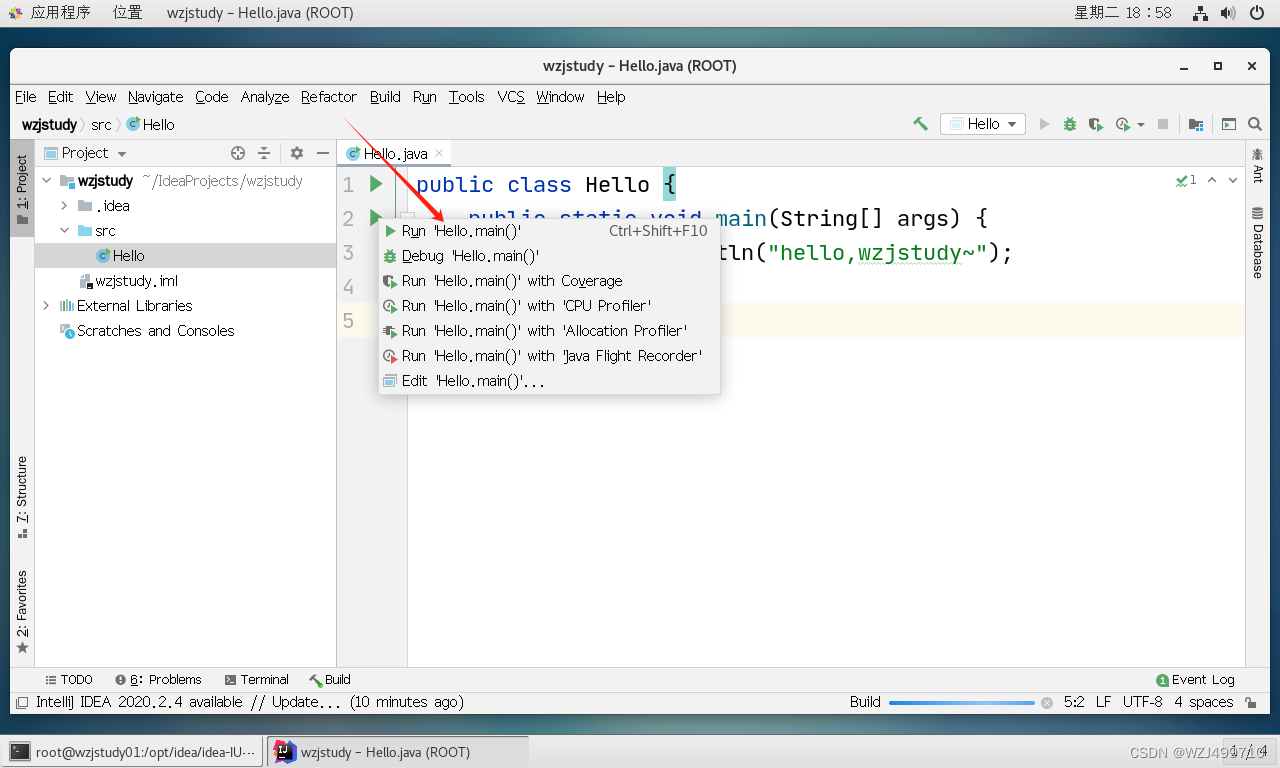Screen dimensions: 1280x768
Task: Click the 5:2 line column indicator
Action: pos(1074,702)
